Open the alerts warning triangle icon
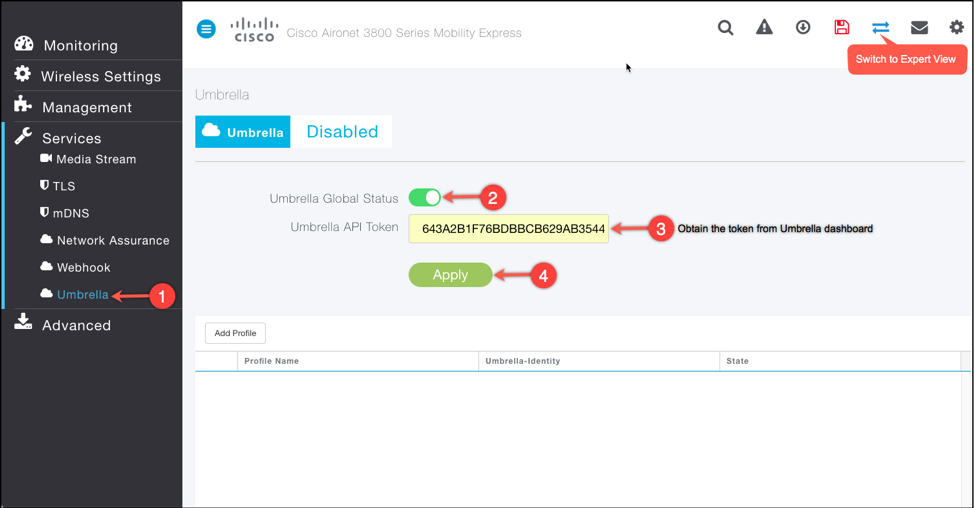This screenshot has width=974, height=508. click(x=764, y=28)
